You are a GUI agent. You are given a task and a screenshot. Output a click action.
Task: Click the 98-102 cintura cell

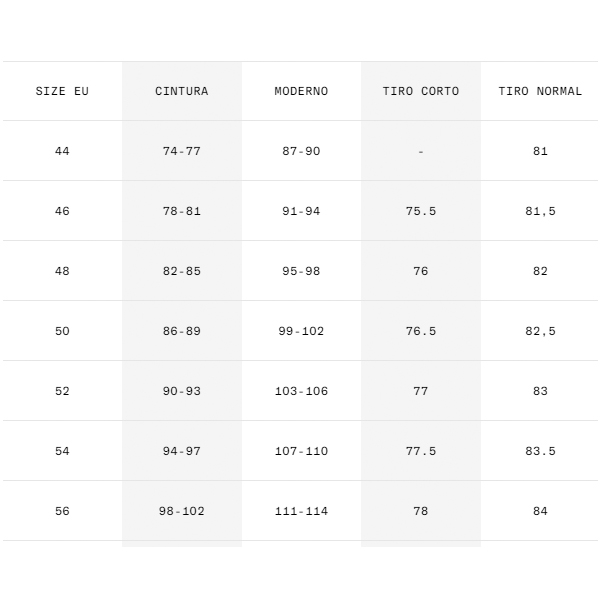182,511
